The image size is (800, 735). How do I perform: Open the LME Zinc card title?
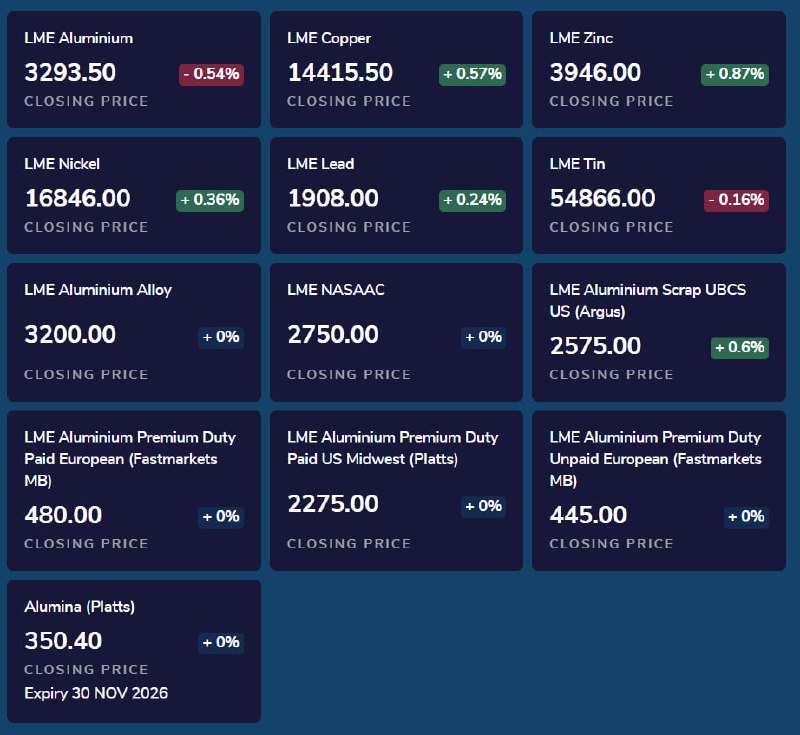pyautogui.click(x=581, y=38)
